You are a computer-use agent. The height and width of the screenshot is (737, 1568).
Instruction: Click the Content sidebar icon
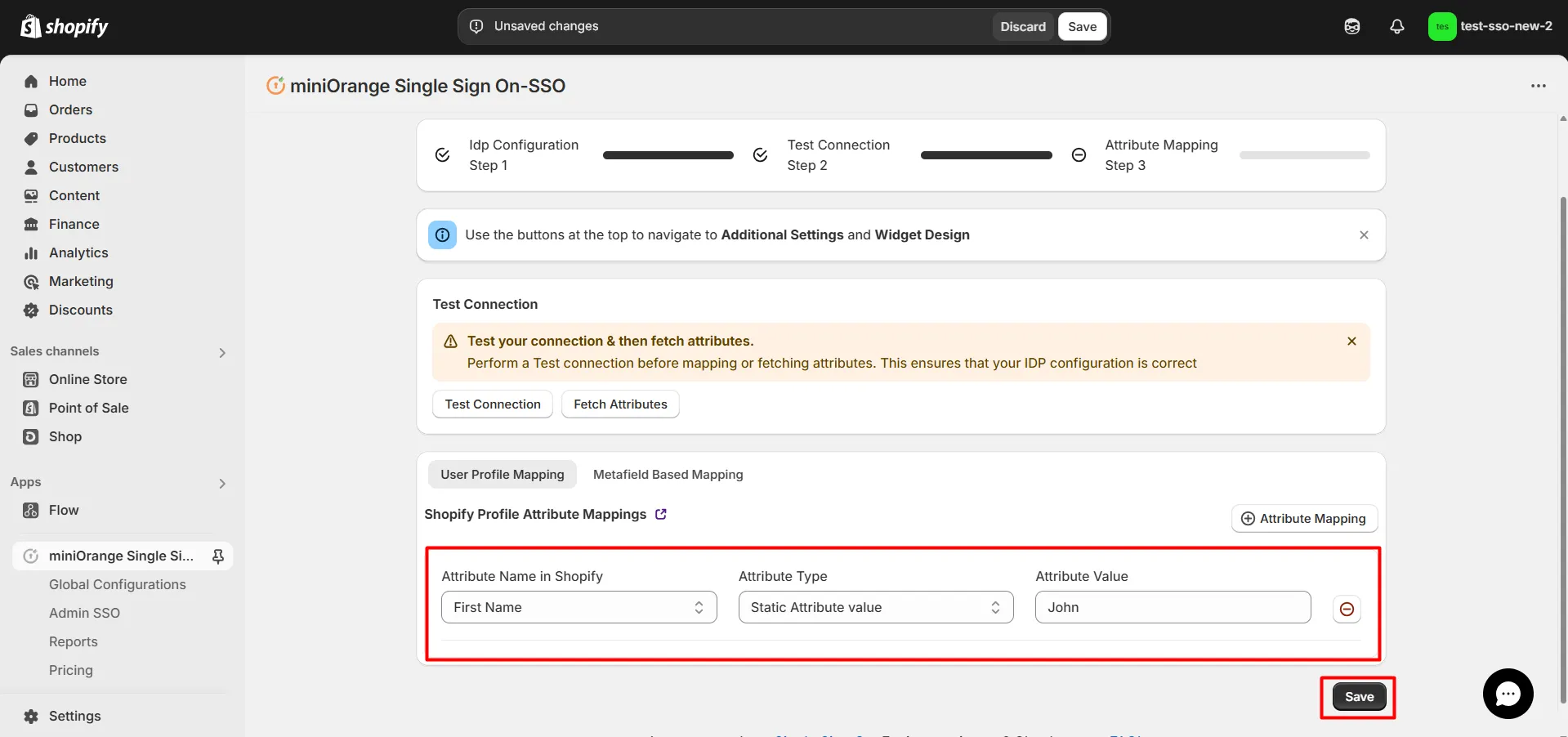pos(31,195)
